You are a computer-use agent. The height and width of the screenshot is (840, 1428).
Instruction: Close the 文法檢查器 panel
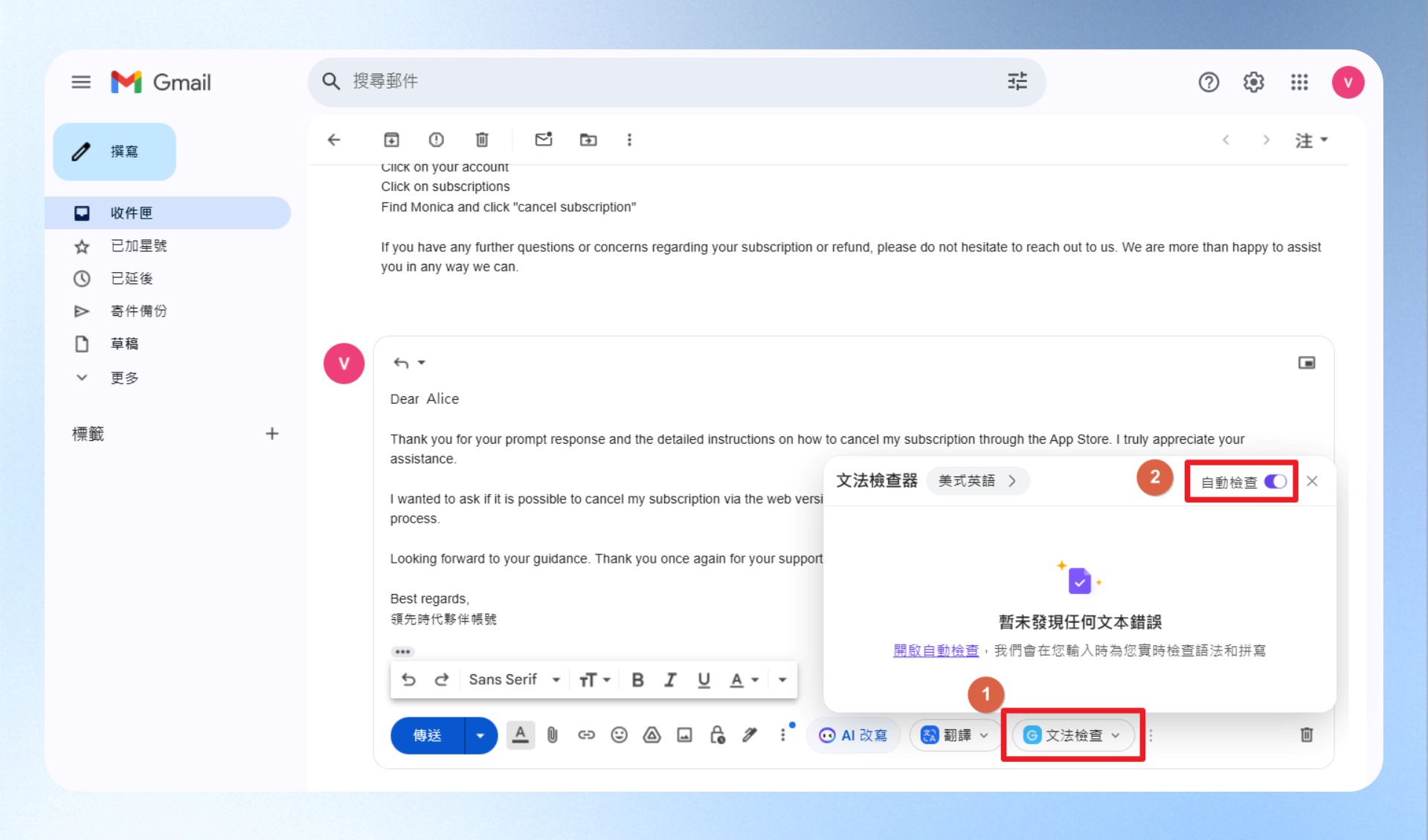[1312, 481]
